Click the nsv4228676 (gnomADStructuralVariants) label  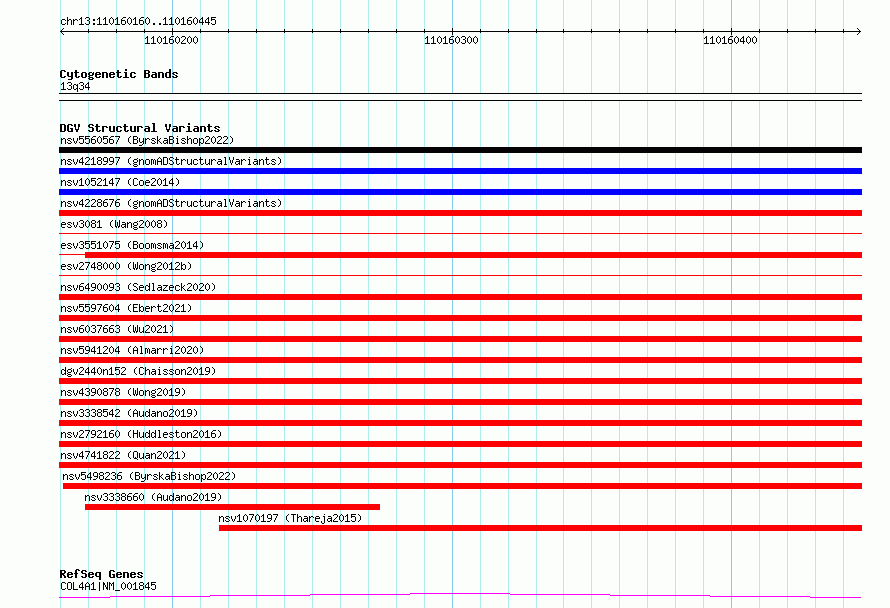pos(171,203)
